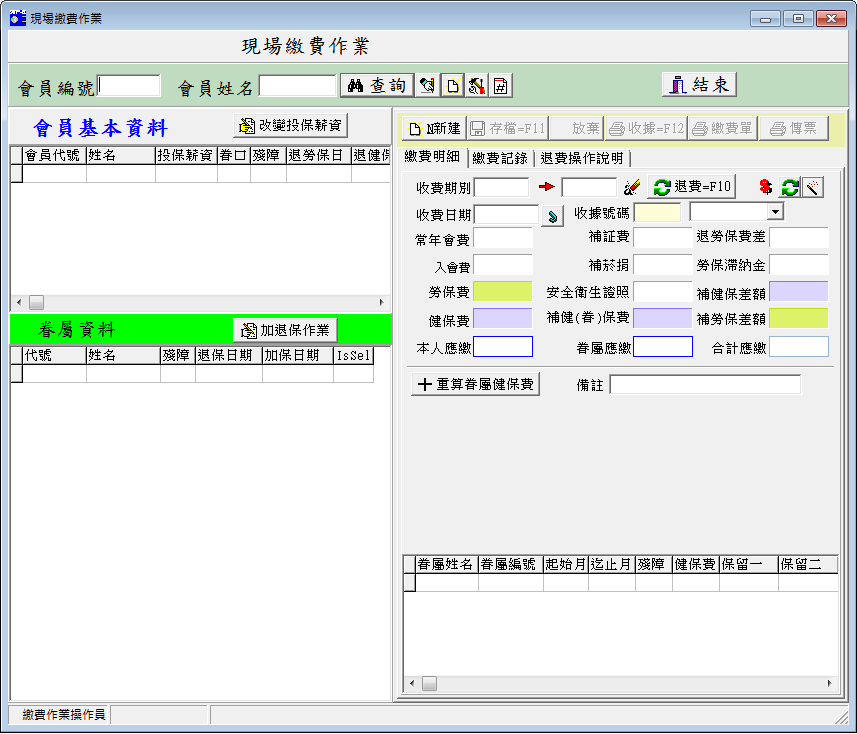Click the blue arrow icon beside 收費日期
The width and height of the screenshot is (857, 734).
(553, 214)
